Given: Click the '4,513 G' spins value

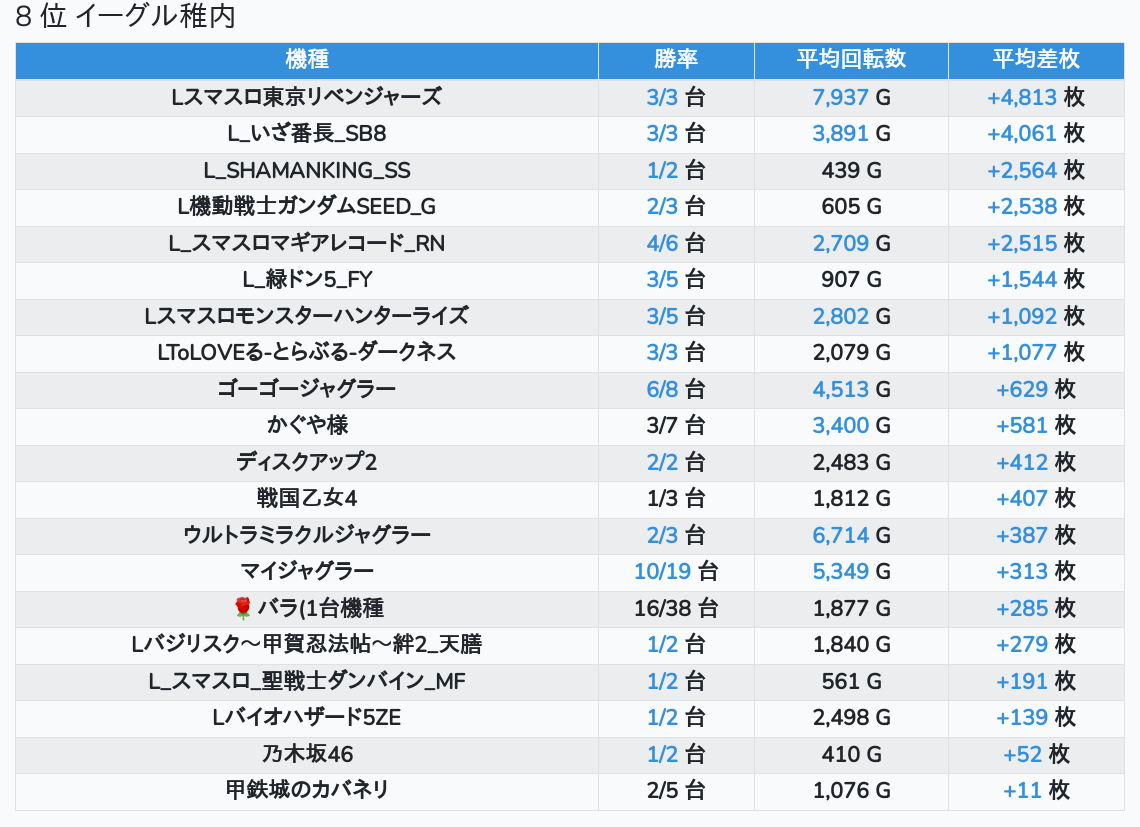Looking at the screenshot, I should 851,389.
